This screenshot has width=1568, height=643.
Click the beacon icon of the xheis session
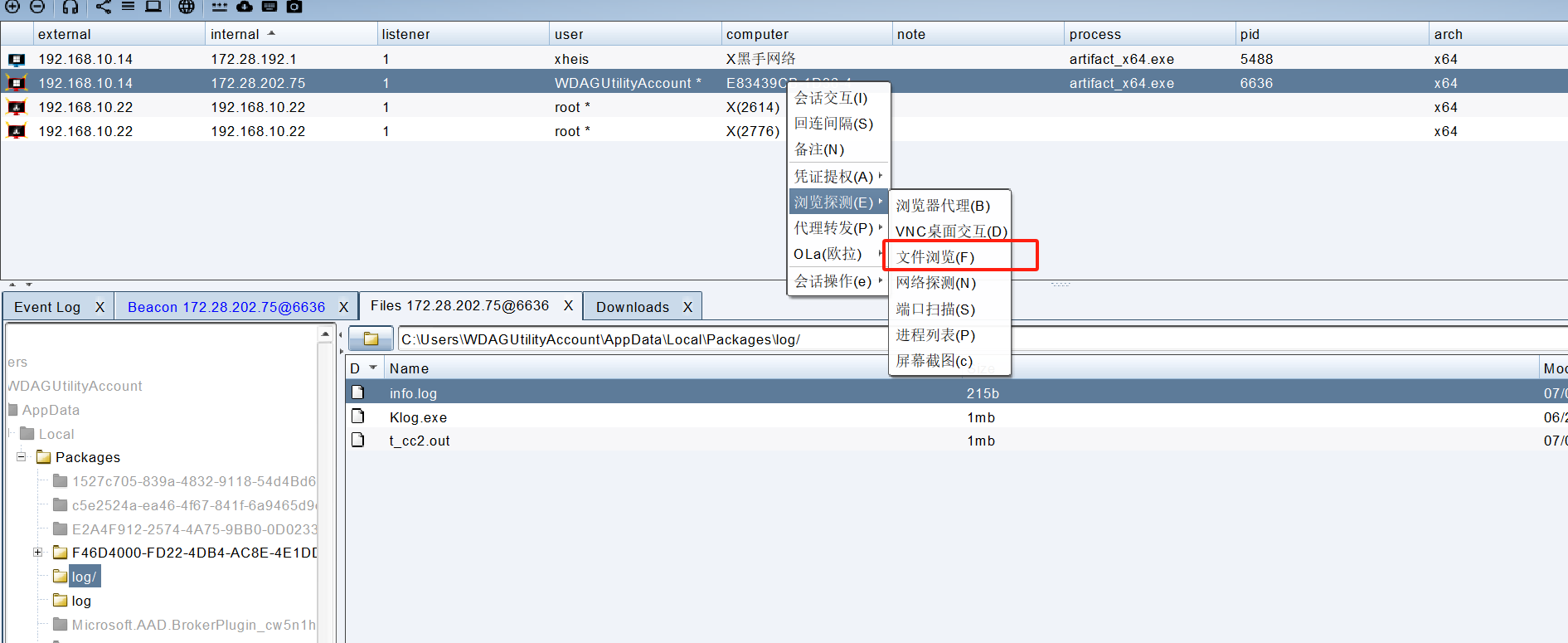point(17,60)
